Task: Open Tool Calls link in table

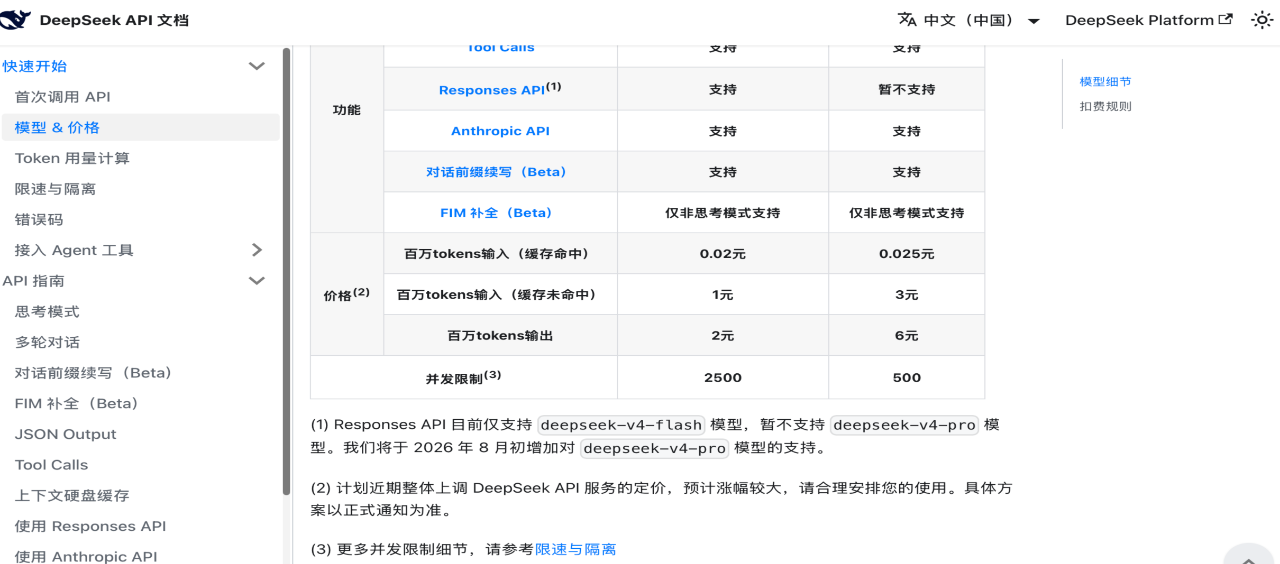Action: [x=500, y=48]
